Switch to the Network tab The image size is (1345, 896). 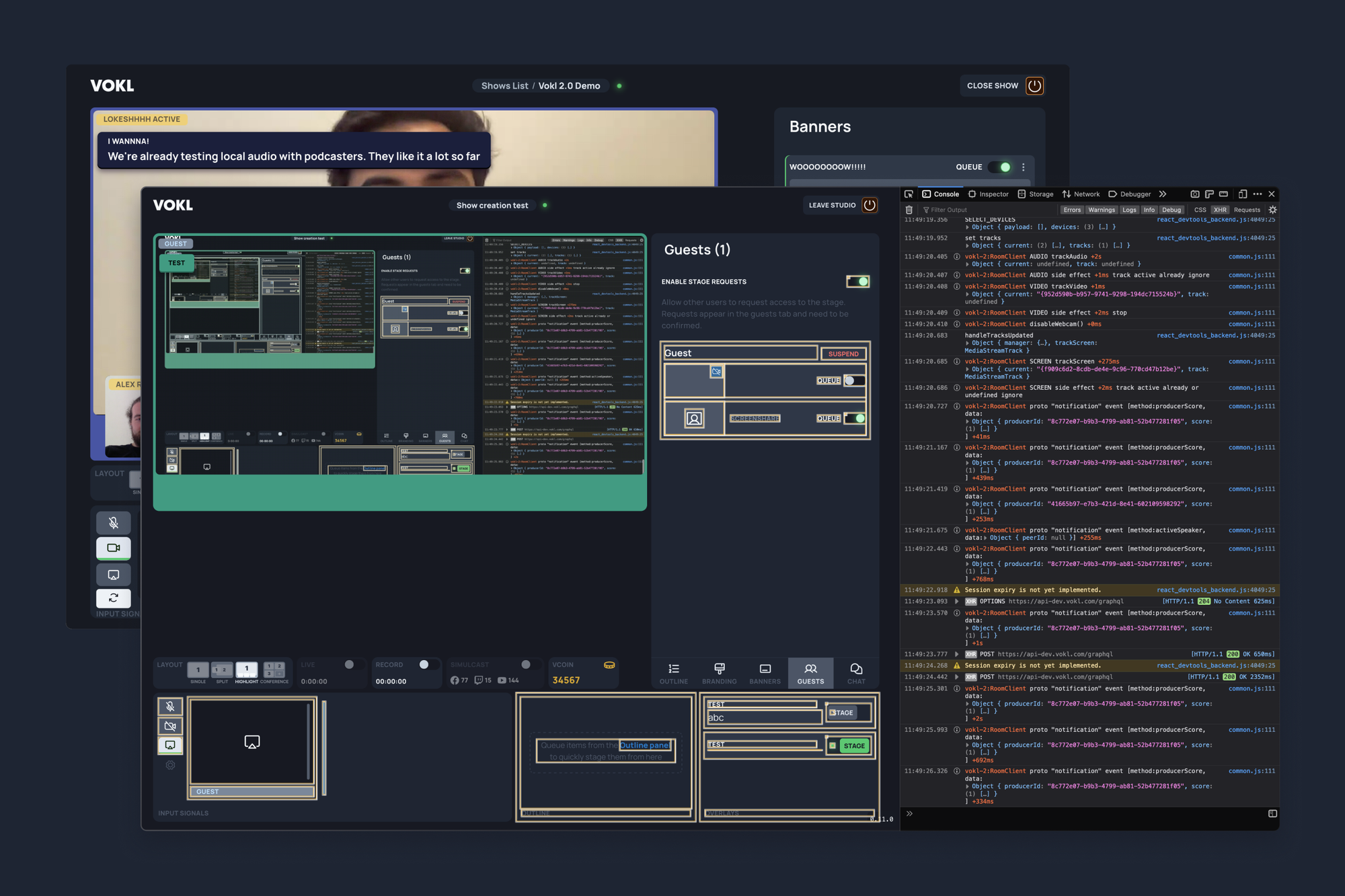pos(1081,194)
